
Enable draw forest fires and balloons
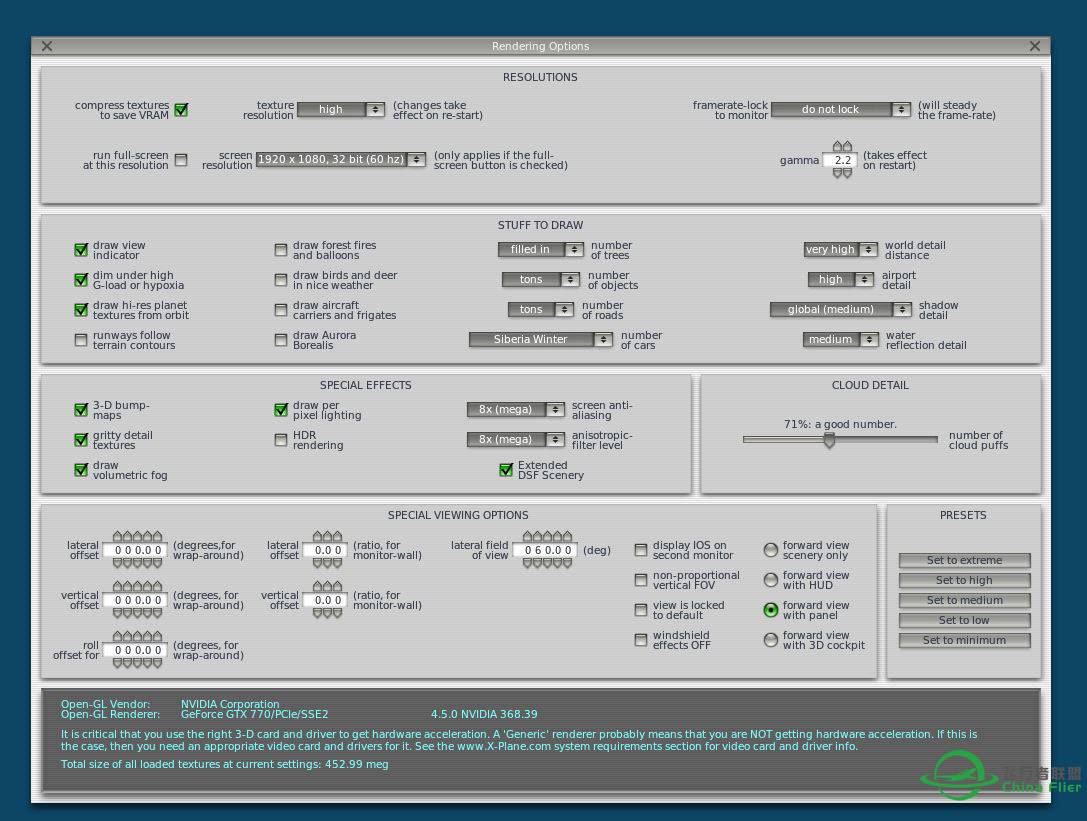281,250
